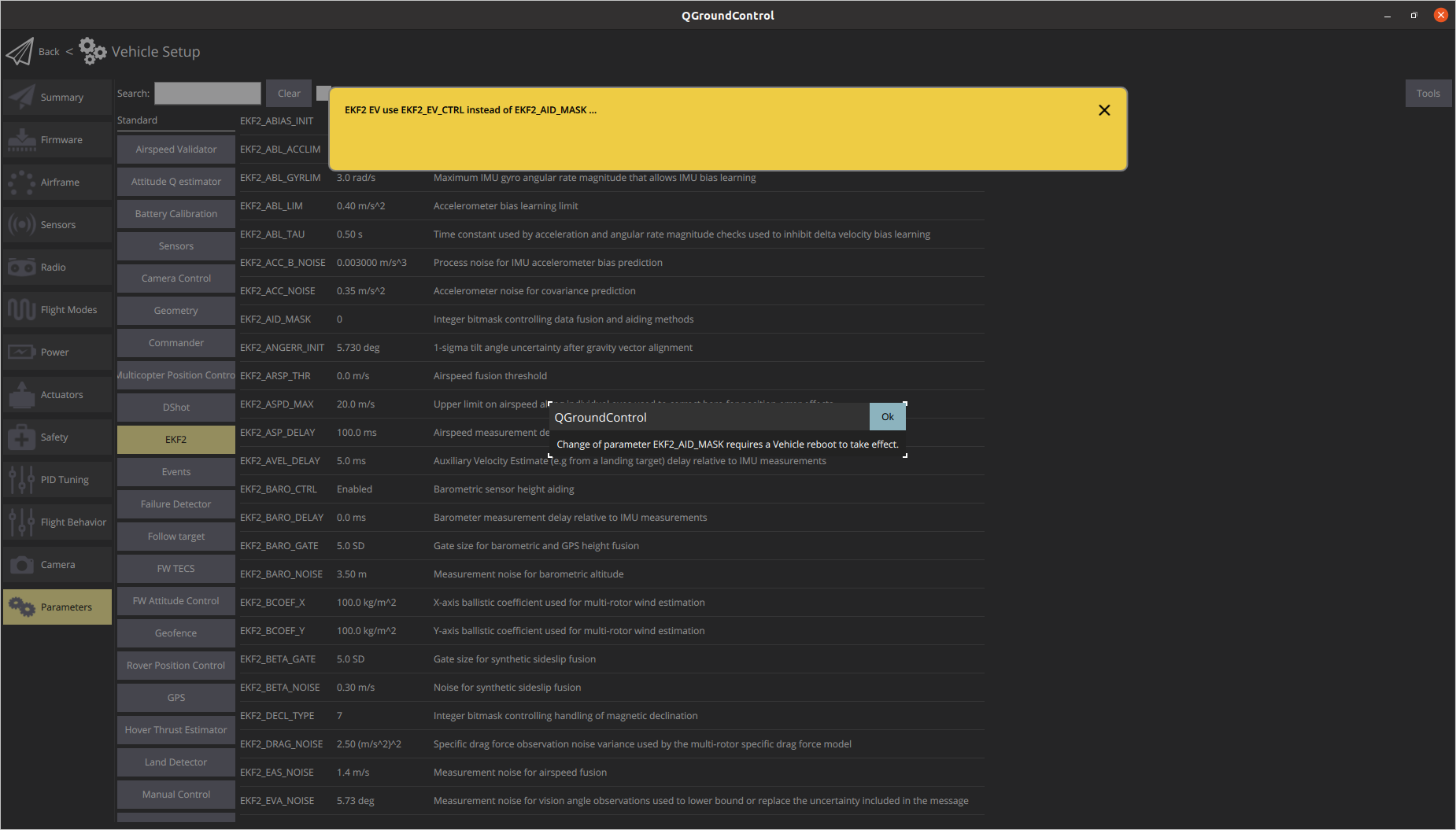Open Camera via its camera icon
Image resolution: width=1456 pixels, height=830 pixels.
point(22,564)
